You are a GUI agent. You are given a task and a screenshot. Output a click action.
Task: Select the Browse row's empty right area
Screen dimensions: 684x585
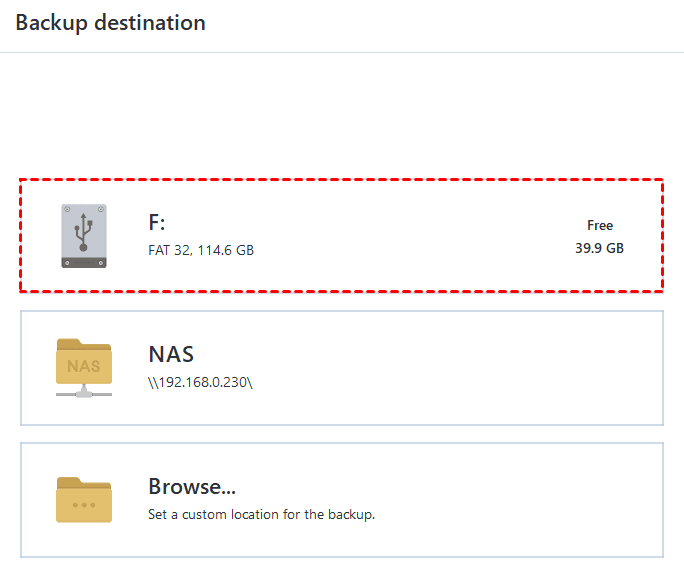pos(520,500)
